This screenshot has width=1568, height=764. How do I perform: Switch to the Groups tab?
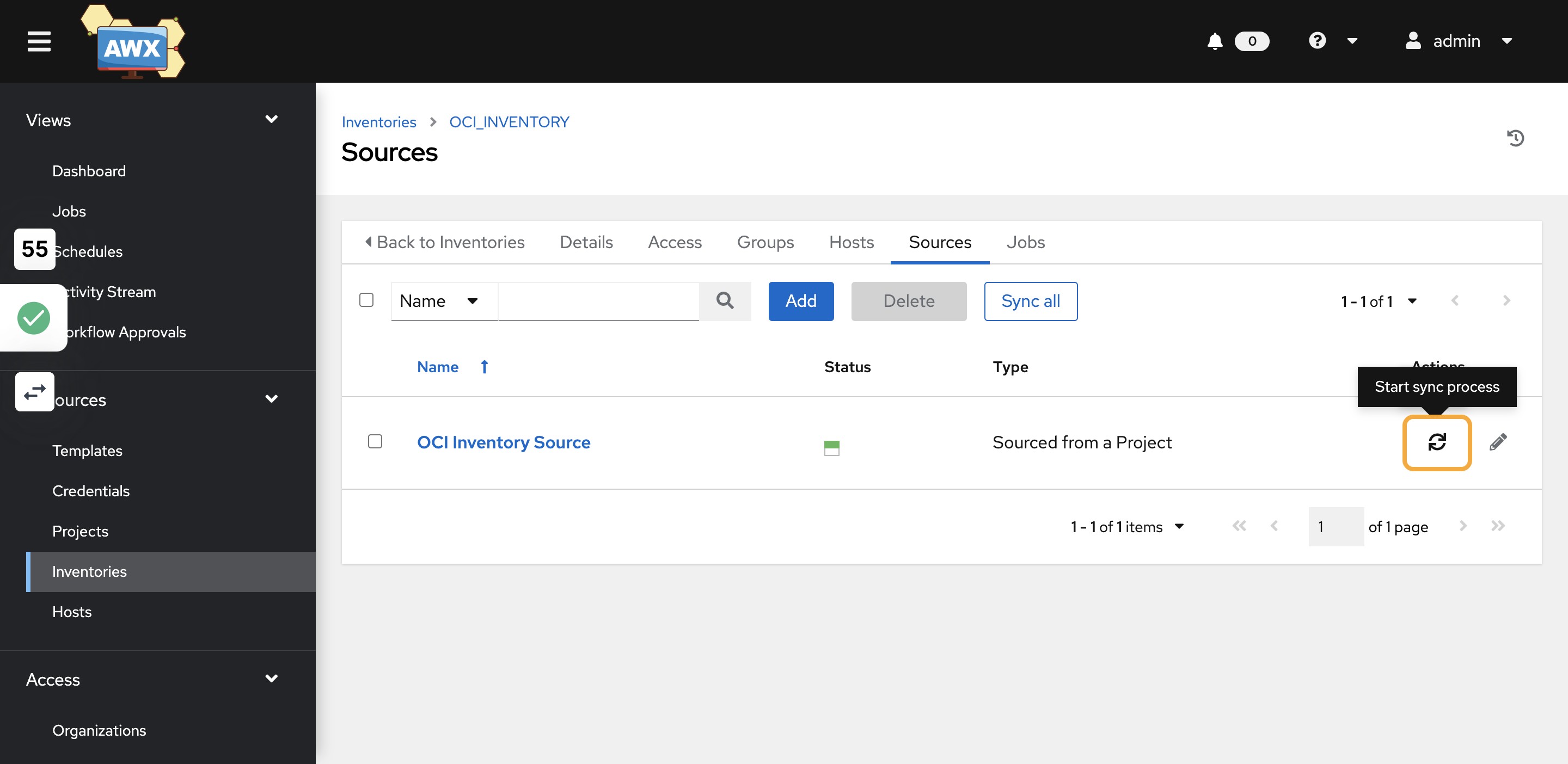765,242
